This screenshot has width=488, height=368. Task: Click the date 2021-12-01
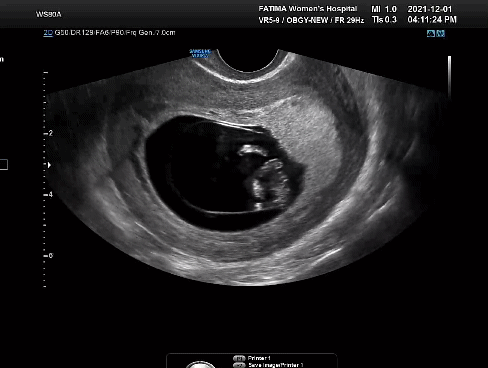click(430, 9)
